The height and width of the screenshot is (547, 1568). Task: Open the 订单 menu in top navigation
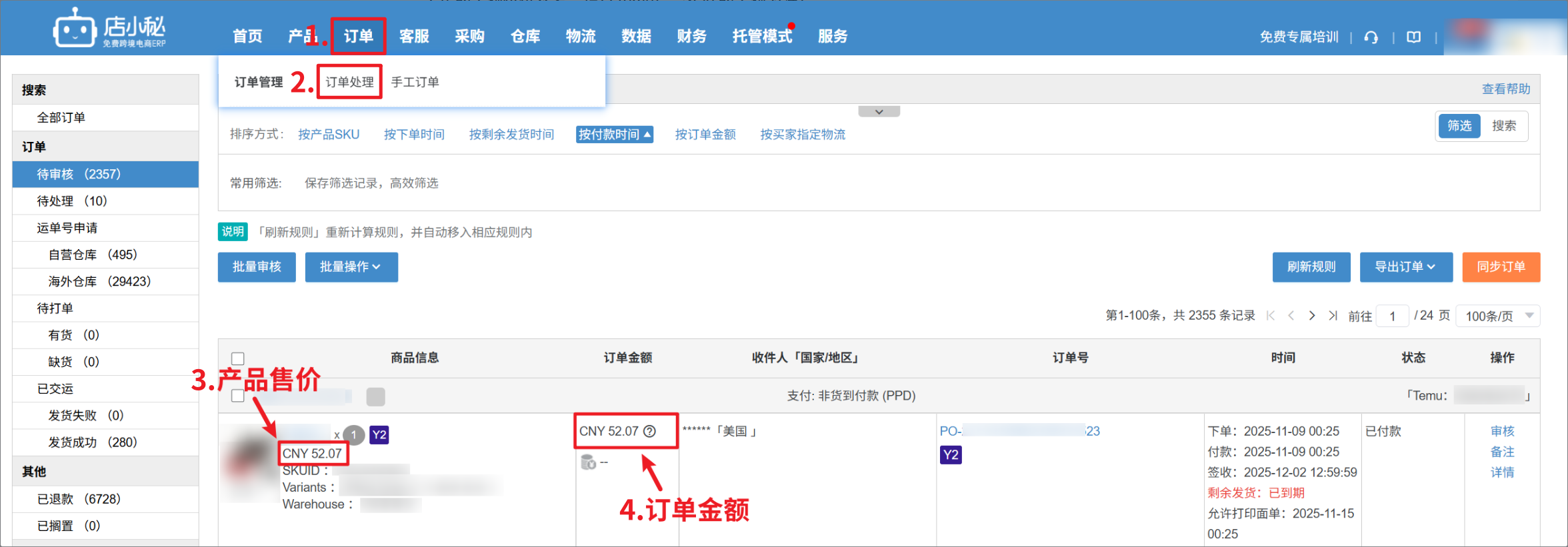[359, 36]
